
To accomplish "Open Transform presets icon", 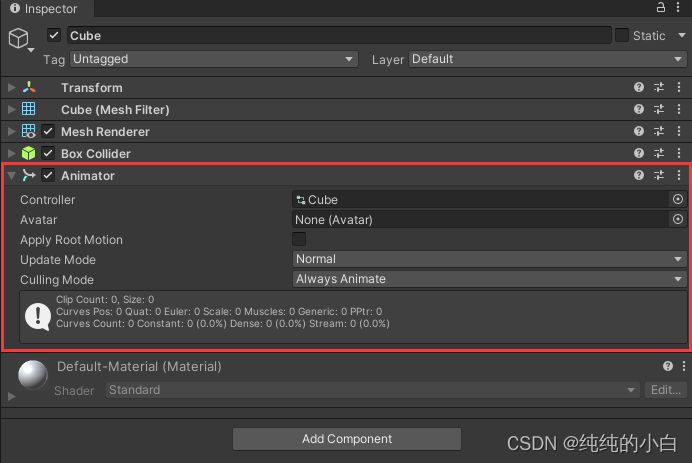I will (659, 87).
